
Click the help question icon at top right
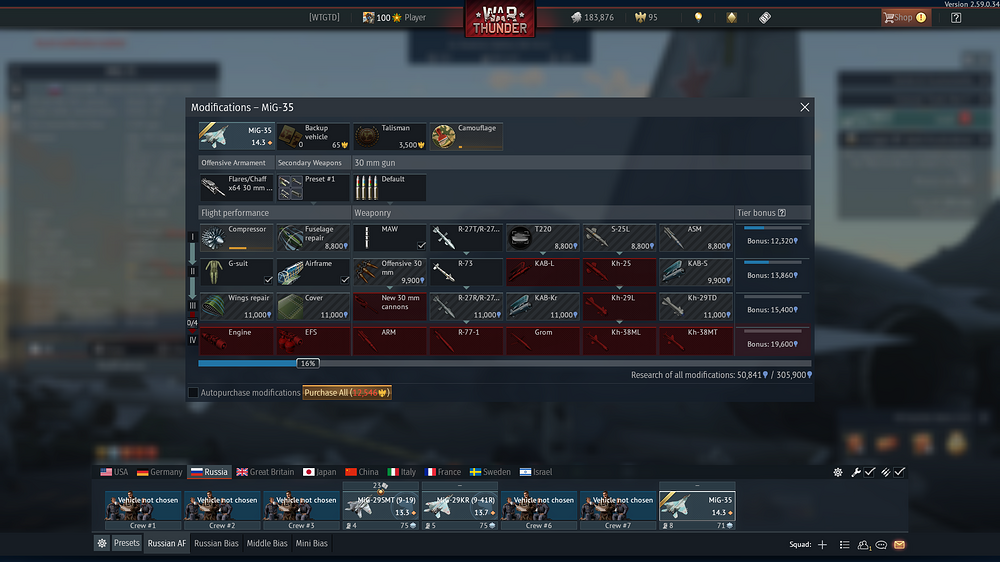coord(956,17)
